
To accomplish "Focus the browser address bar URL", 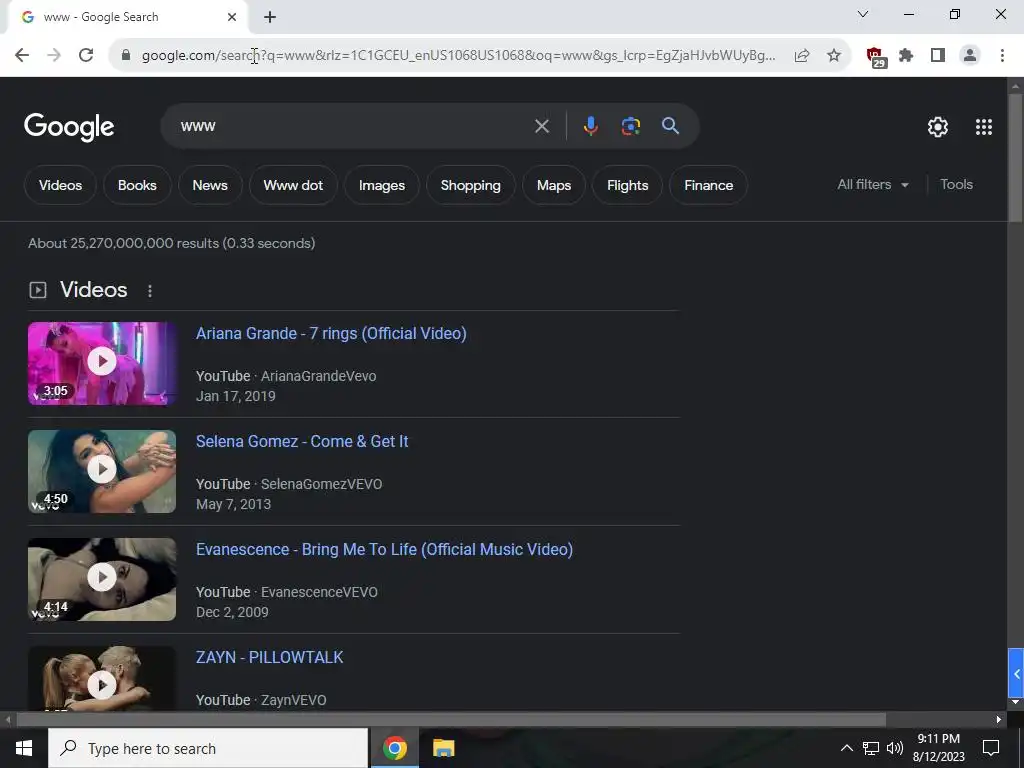I will (458, 56).
